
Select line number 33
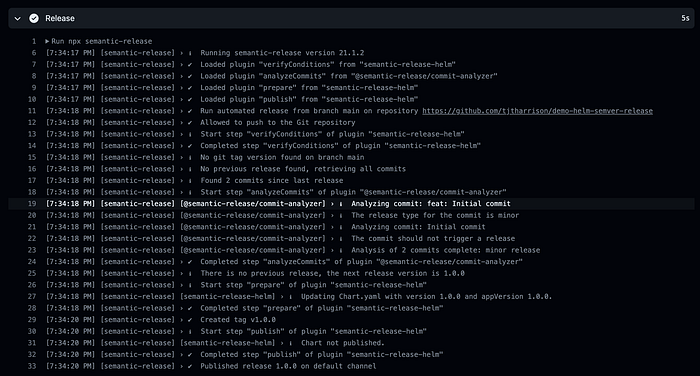(32, 366)
